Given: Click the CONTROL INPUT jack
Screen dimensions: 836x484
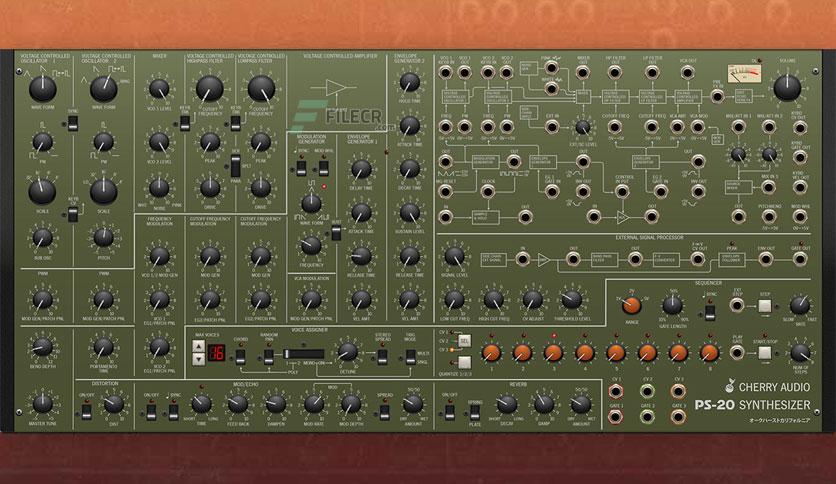Looking at the screenshot, I should [622, 191].
